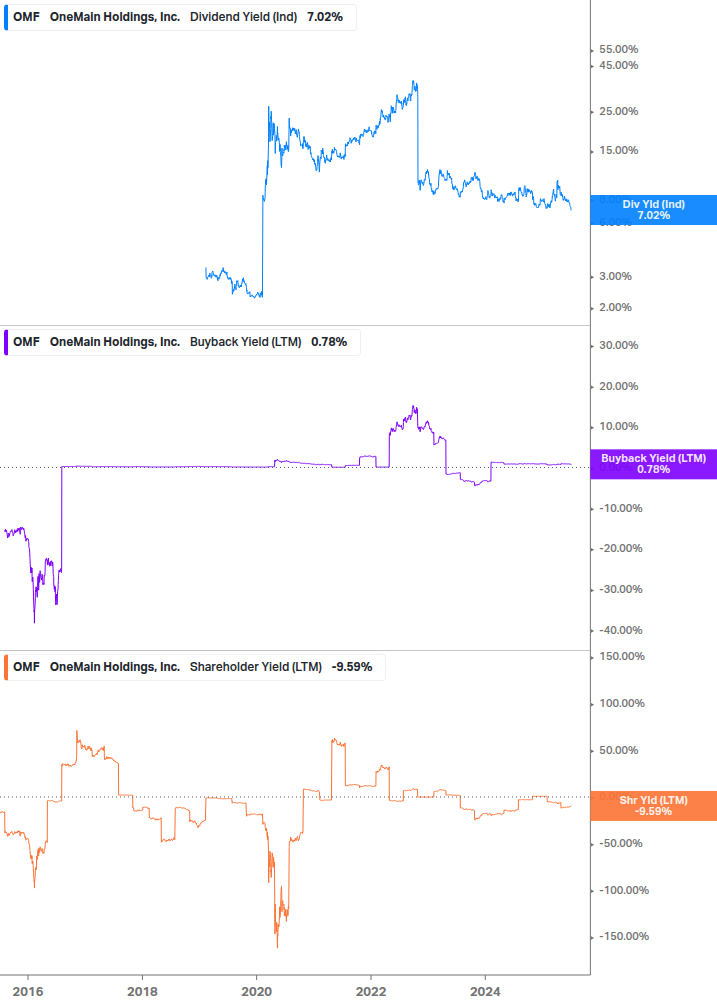Screen dimensions: 717x1005
Task: Click the OMF Dividend Yield (Ind) legend label
Action: pos(181,17)
